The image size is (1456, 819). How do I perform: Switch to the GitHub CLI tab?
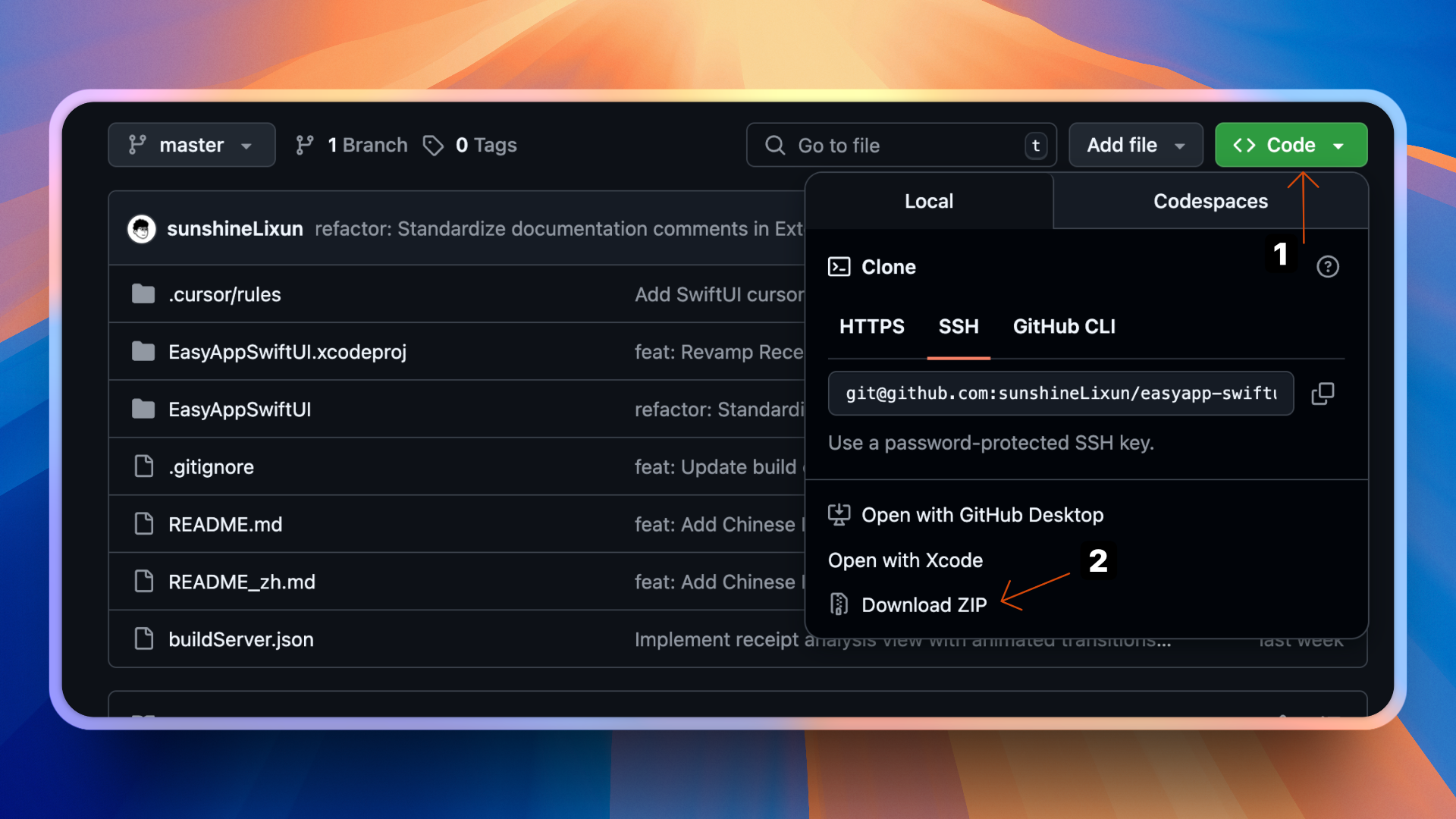tap(1063, 327)
